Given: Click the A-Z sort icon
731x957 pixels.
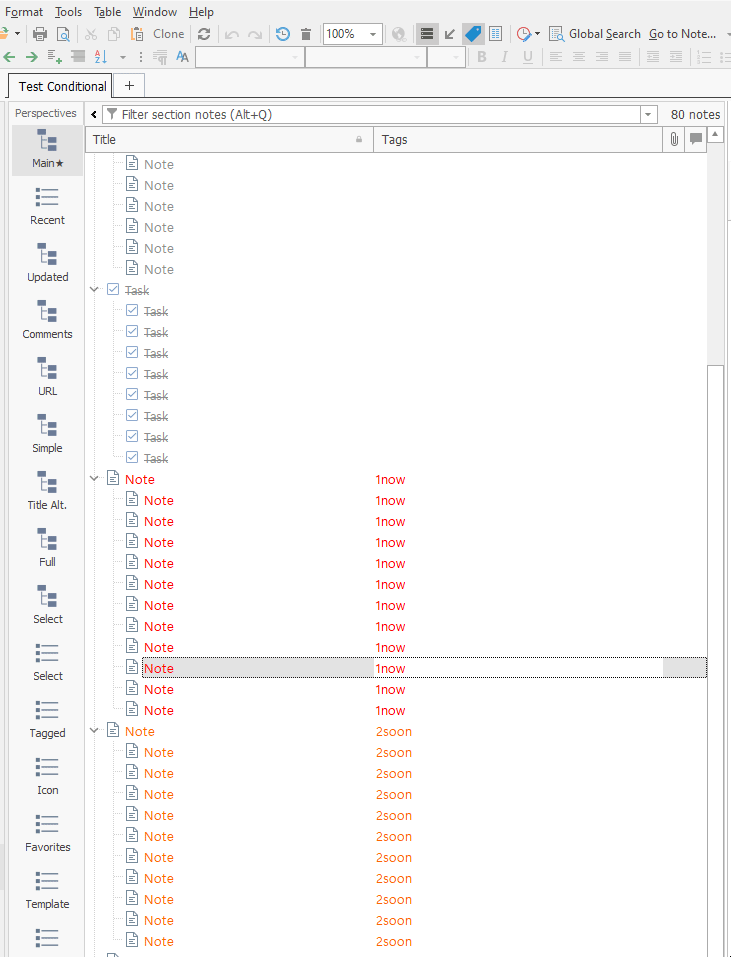Looking at the screenshot, I should click(x=101, y=57).
